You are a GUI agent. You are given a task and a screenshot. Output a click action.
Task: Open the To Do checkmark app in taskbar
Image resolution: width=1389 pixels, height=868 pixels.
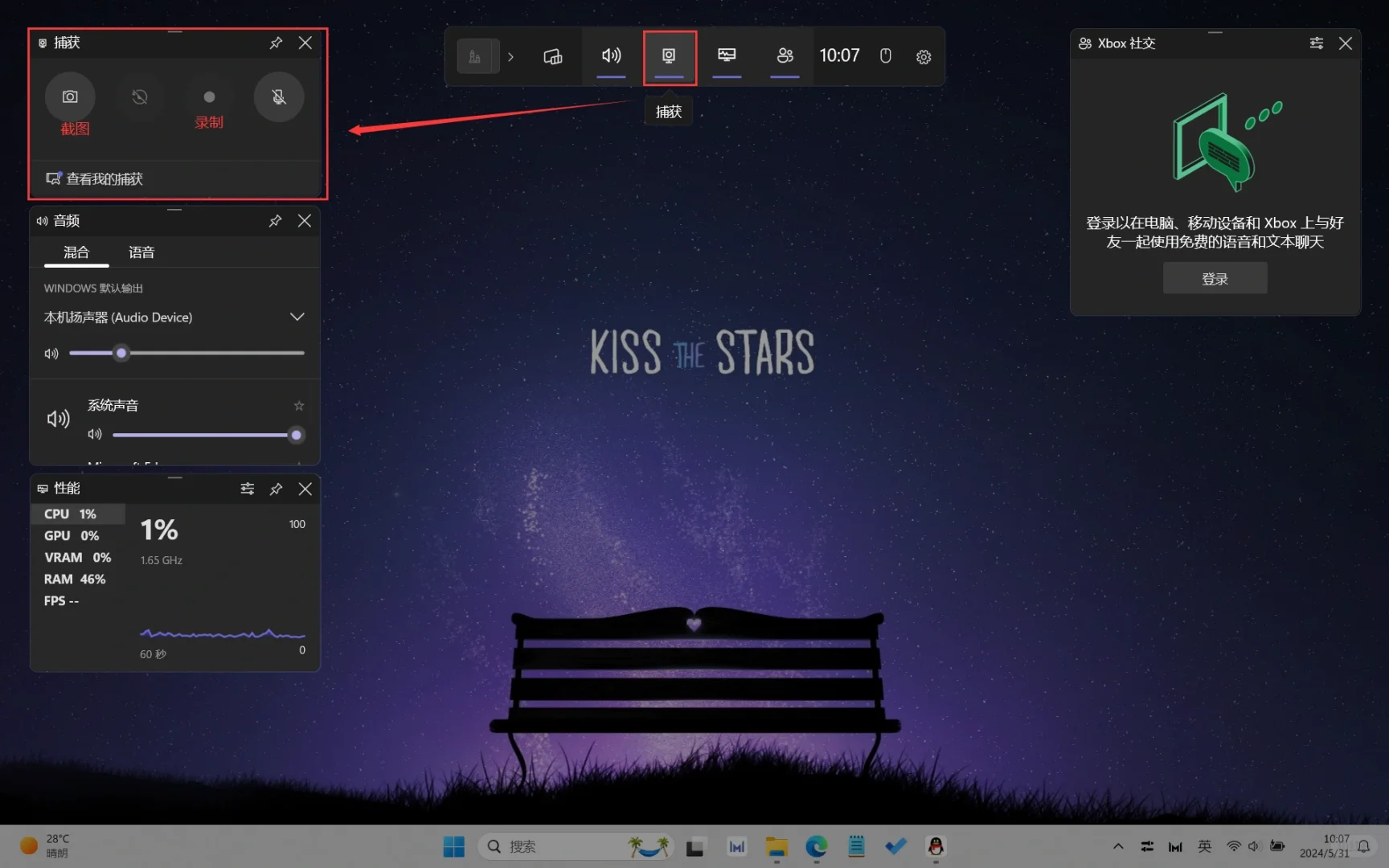pos(895,846)
